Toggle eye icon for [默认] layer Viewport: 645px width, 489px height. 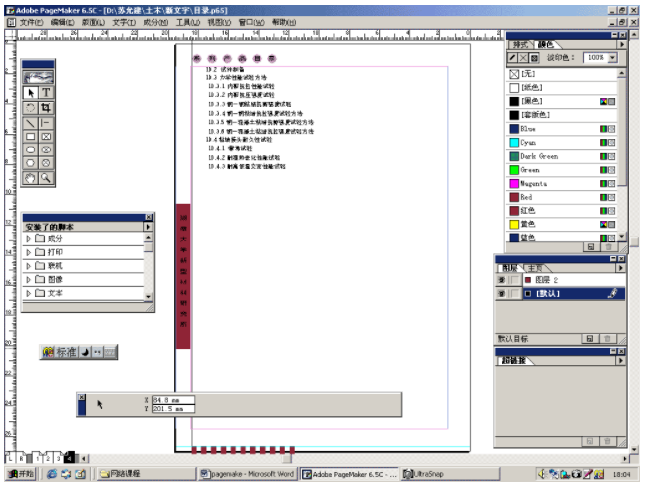[x=502, y=293]
